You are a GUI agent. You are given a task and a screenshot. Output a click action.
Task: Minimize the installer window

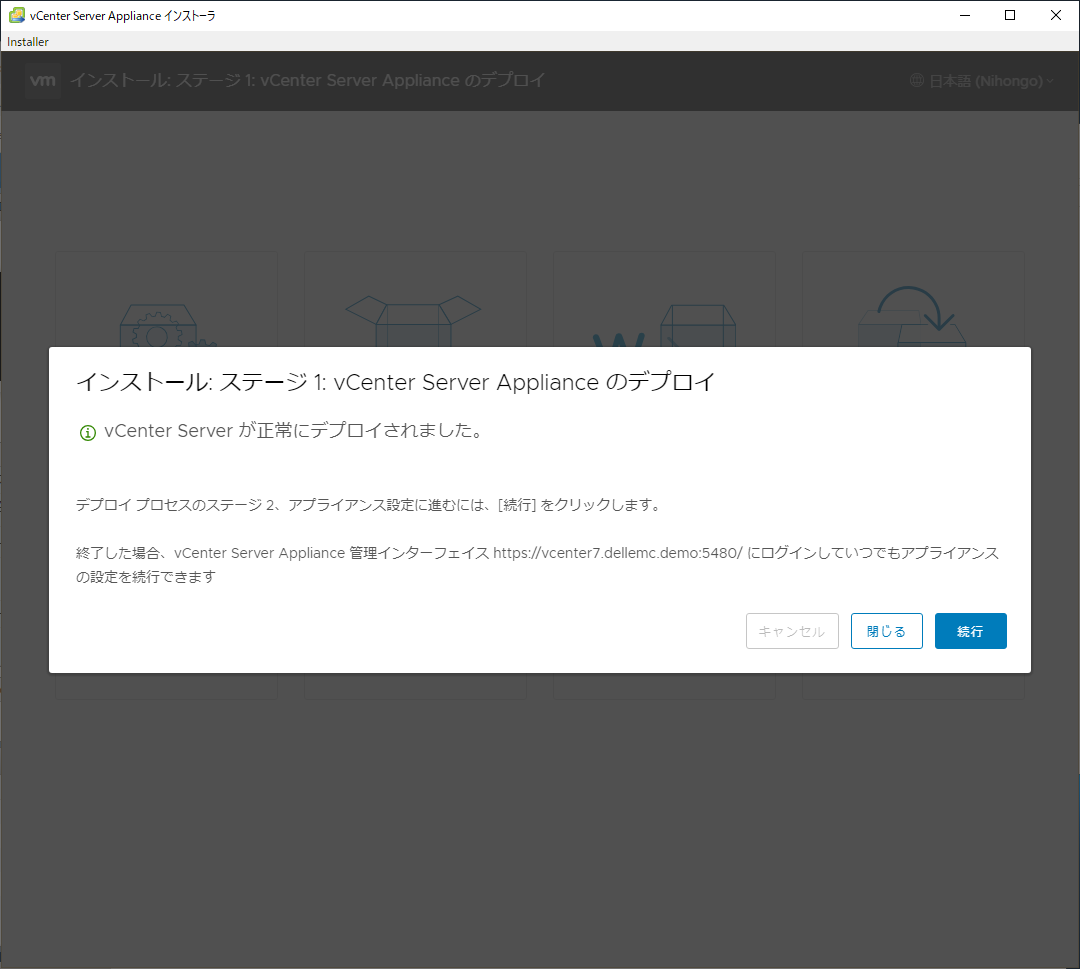point(965,15)
